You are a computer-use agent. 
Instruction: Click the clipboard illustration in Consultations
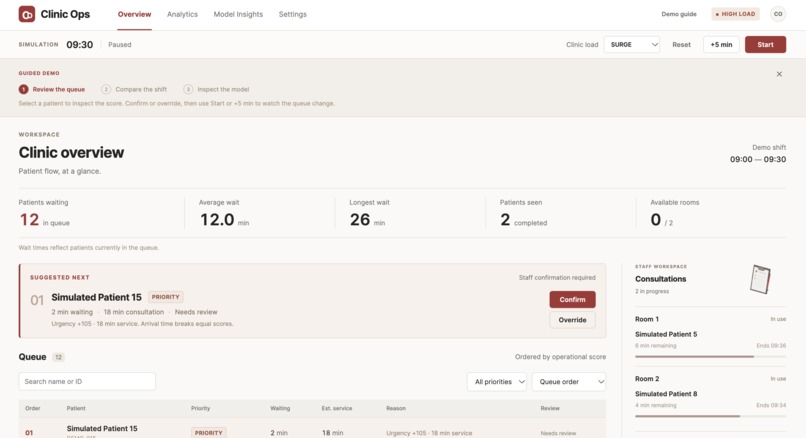[760, 279]
